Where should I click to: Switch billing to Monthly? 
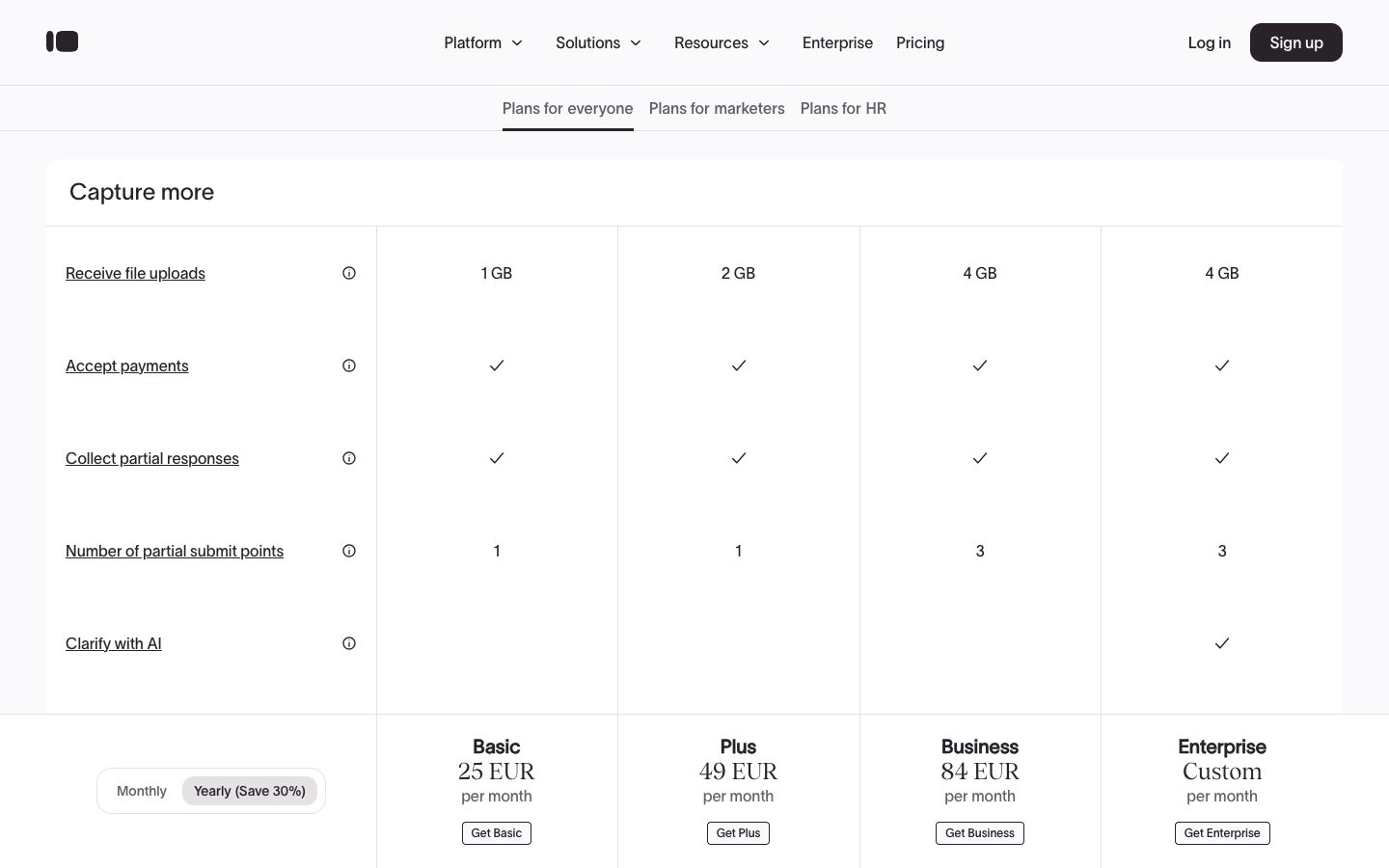142,791
